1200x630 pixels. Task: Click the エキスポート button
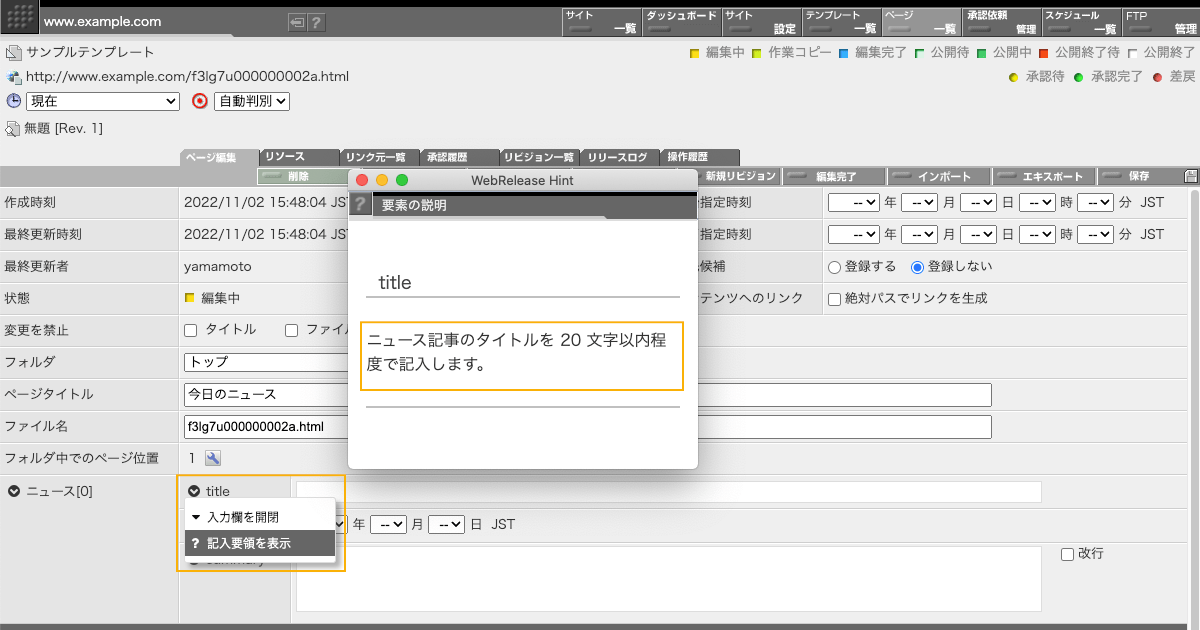(x=1042, y=175)
